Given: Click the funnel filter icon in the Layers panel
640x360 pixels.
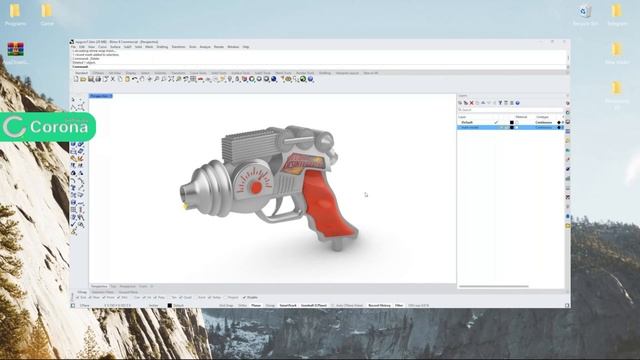Looking at the screenshot, I should pyautogui.click(x=500, y=103).
